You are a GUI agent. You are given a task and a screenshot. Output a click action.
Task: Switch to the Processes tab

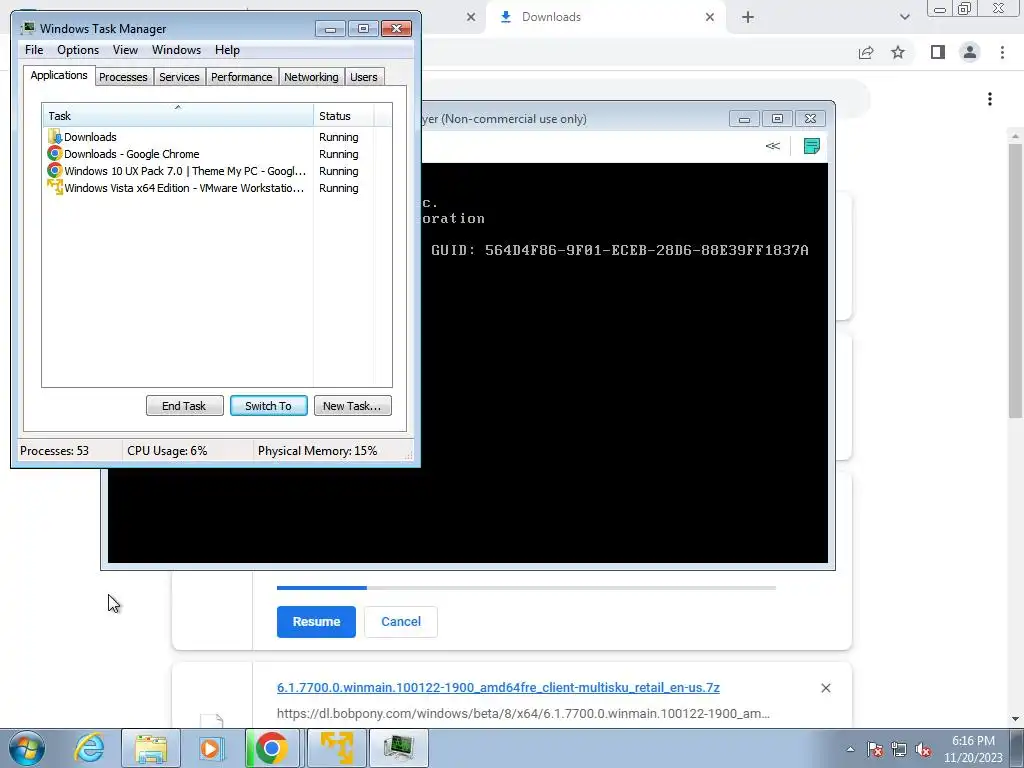[x=123, y=77]
